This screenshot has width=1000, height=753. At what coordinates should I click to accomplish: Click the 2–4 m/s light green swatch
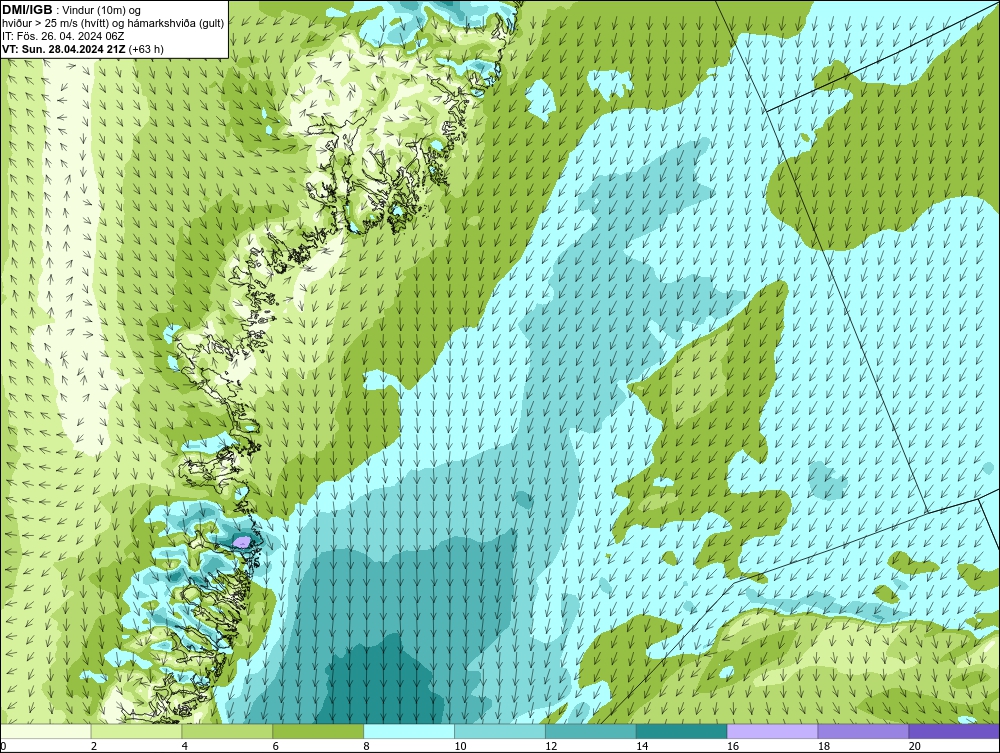(136, 731)
